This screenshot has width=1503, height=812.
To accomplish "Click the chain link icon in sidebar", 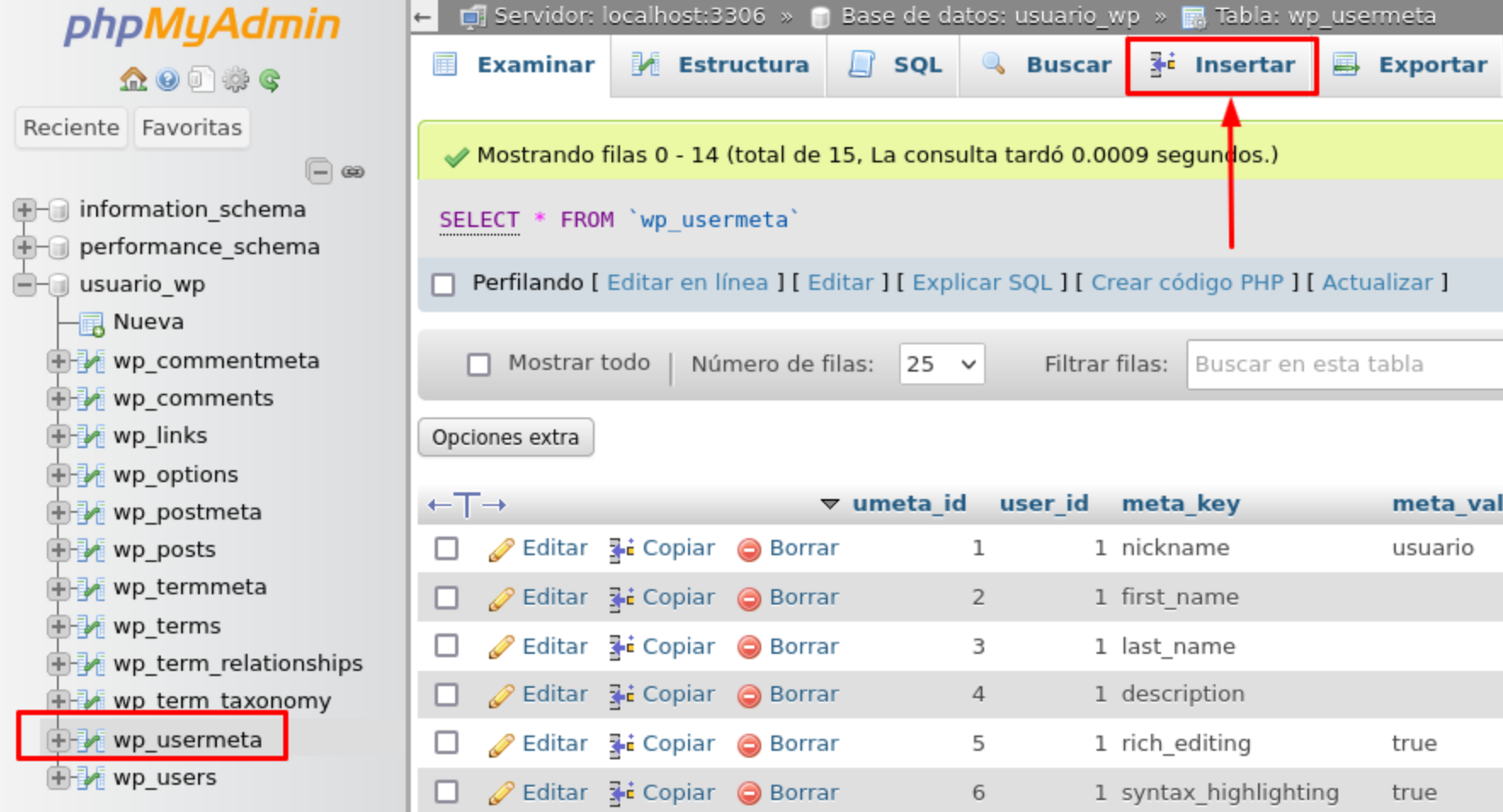I will pyautogui.click(x=353, y=172).
